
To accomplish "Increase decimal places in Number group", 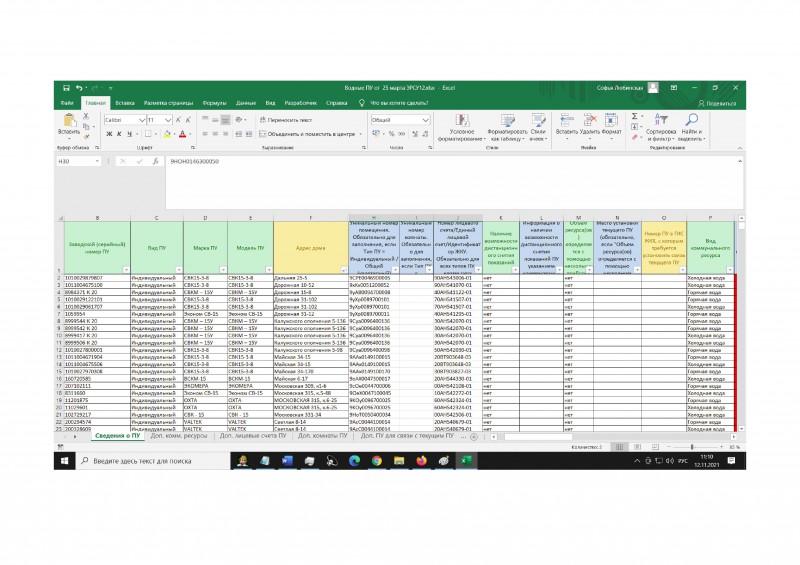I will [414, 134].
